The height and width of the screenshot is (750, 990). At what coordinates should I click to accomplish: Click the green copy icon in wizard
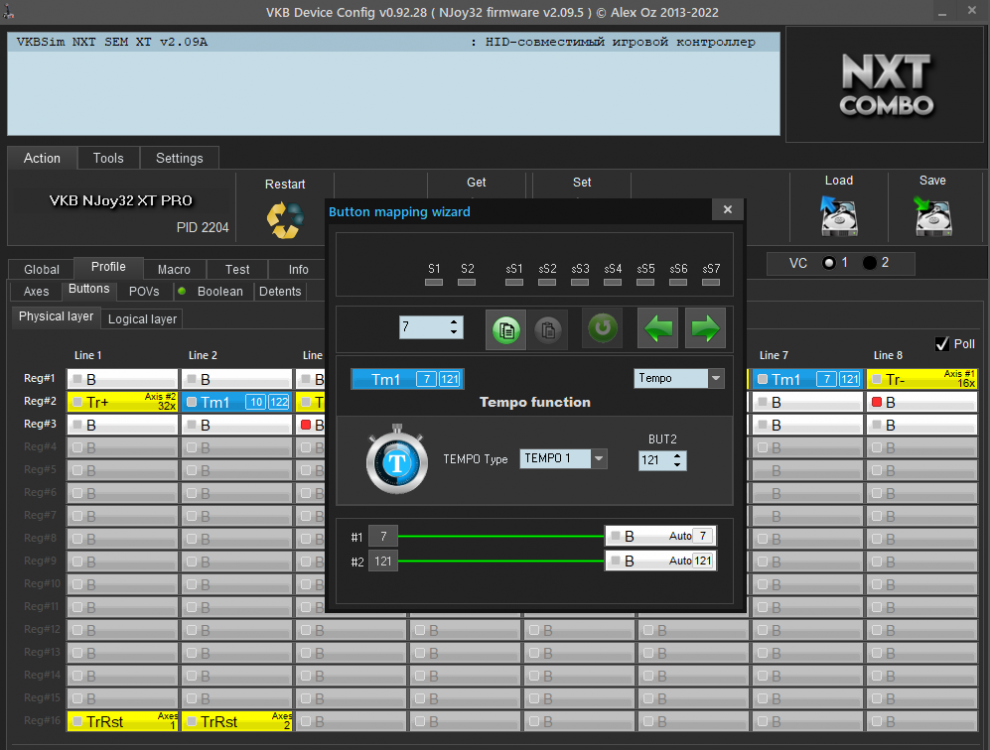click(x=506, y=329)
